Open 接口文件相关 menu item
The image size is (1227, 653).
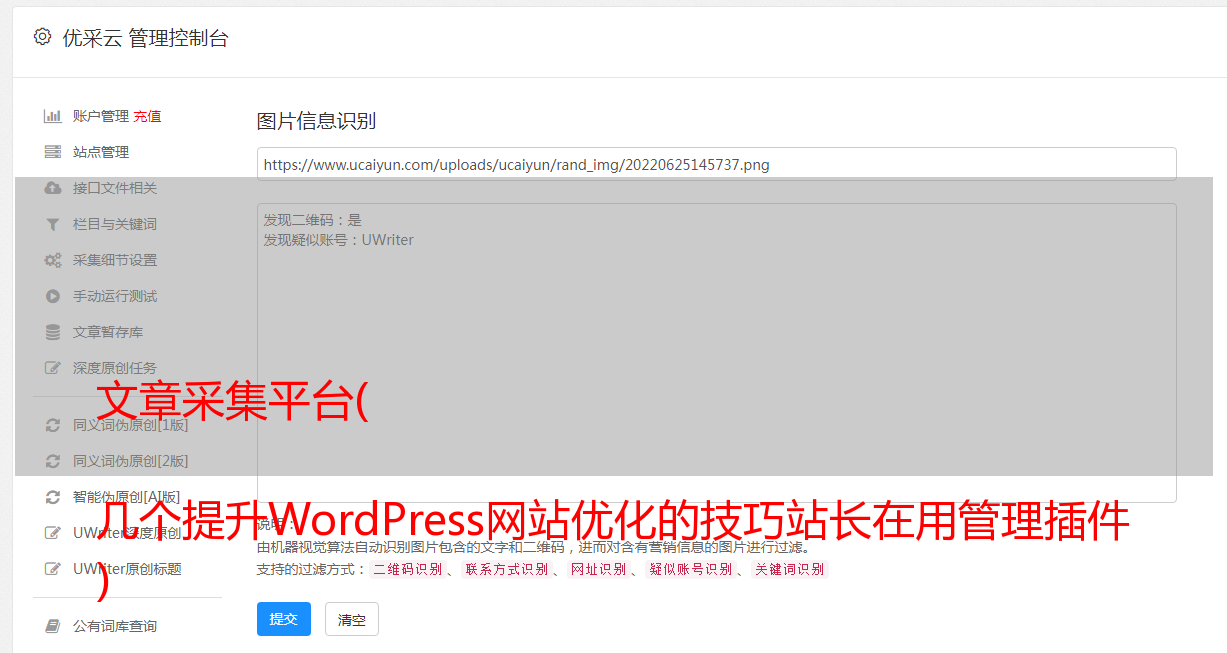point(115,188)
